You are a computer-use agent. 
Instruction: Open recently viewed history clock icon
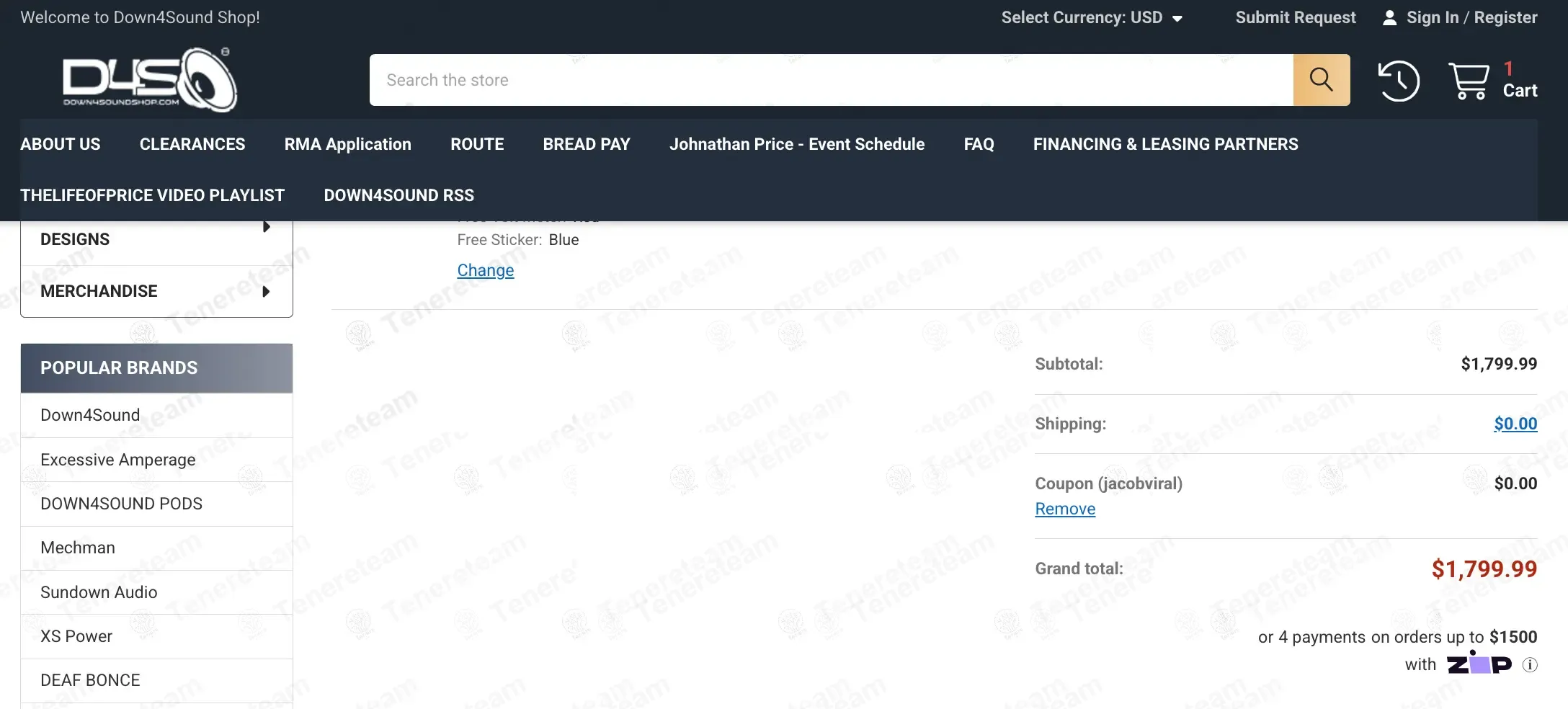pos(1399,81)
